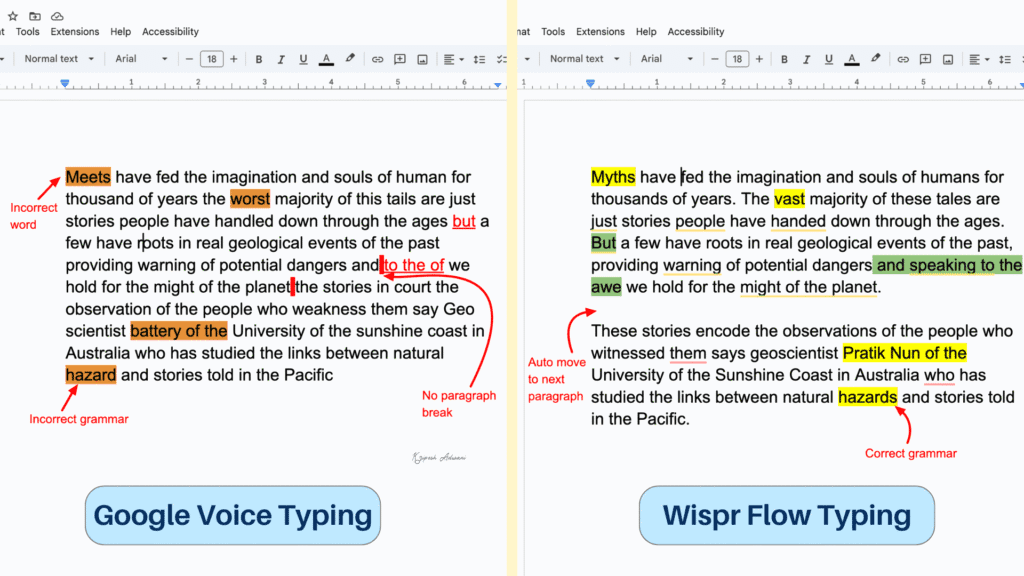Open Accessibility menu in left window

(170, 31)
